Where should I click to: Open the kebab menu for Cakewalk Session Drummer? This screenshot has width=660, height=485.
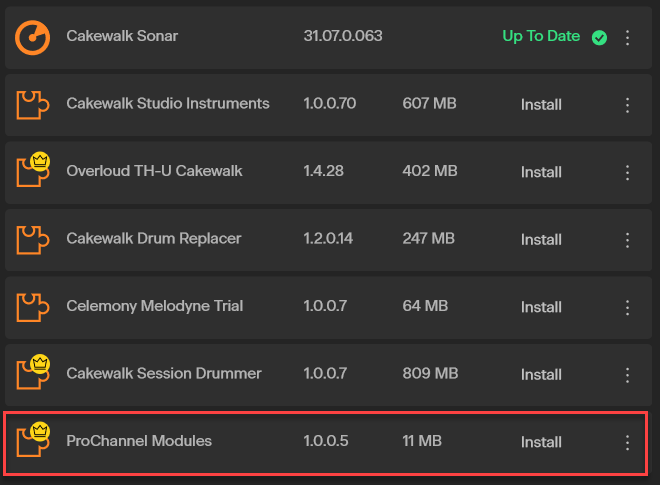coord(627,375)
